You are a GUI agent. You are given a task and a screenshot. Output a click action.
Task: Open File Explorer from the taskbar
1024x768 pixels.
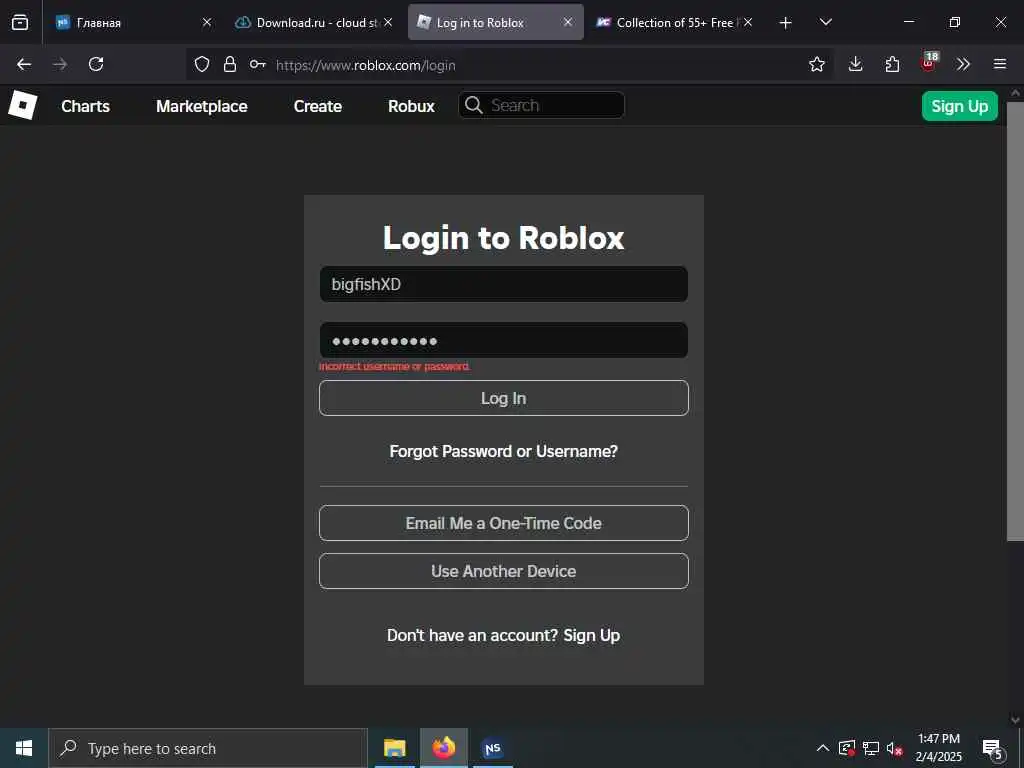[394, 748]
